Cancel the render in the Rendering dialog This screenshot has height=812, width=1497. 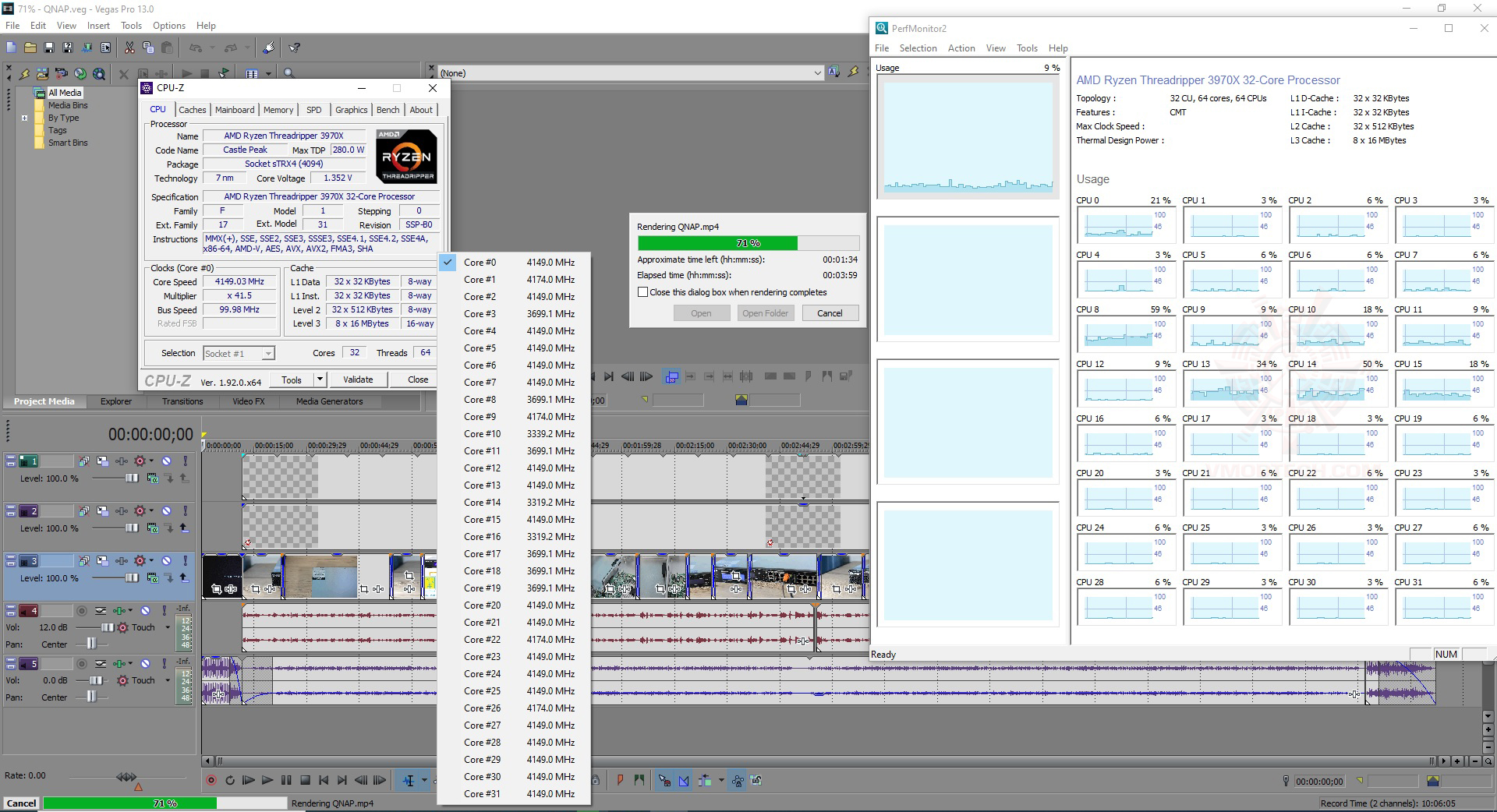point(830,313)
